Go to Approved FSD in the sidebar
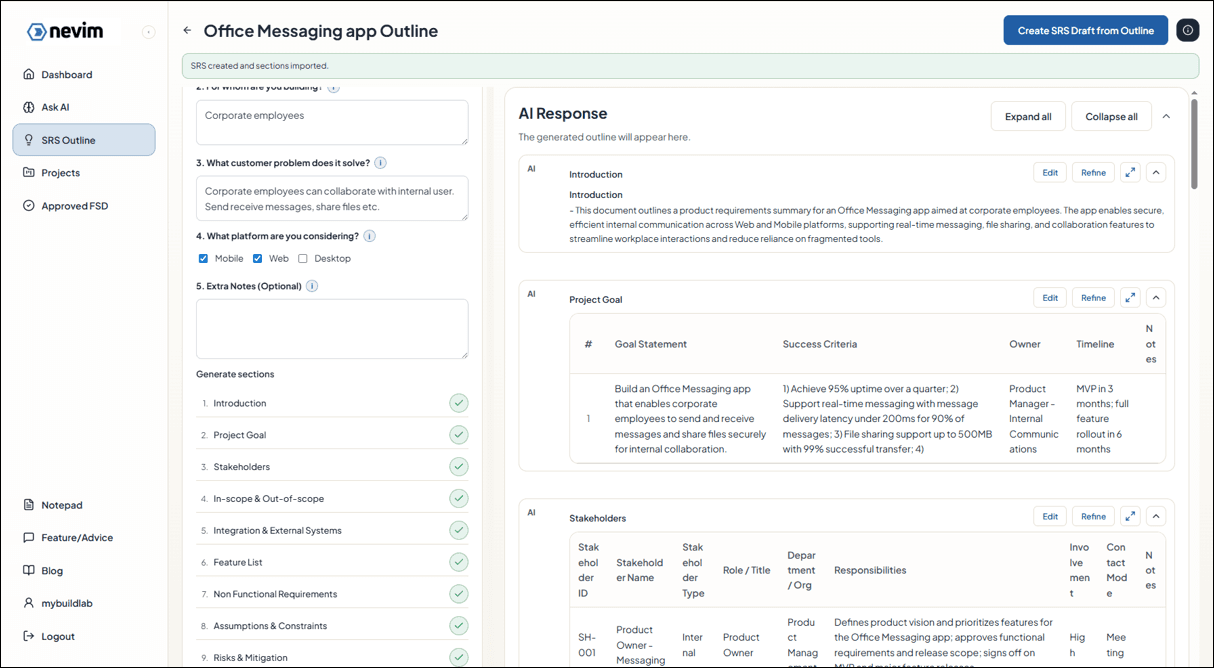The width and height of the screenshot is (1214, 668). pos(74,206)
